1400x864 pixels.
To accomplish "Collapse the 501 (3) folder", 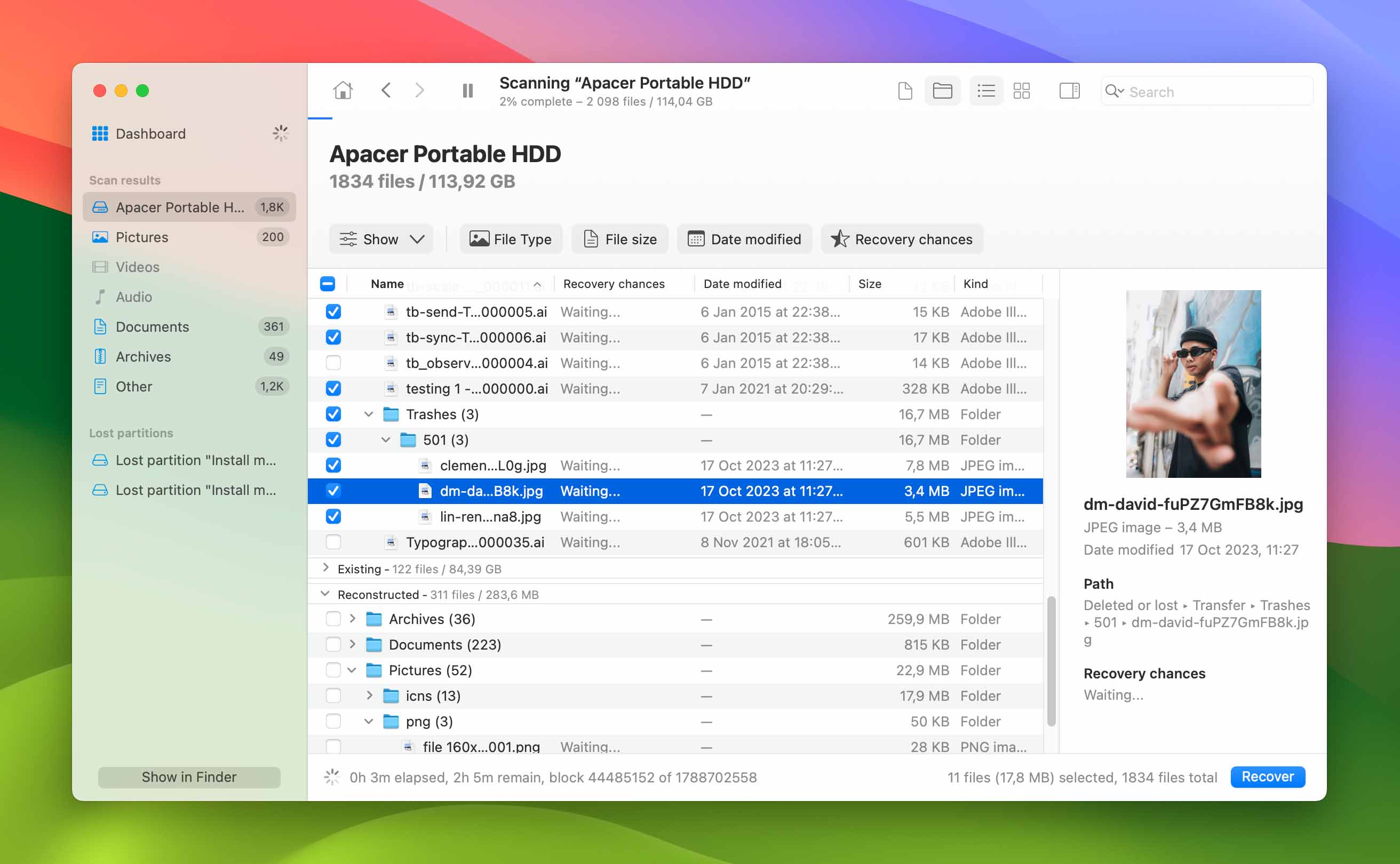I will click(386, 439).
